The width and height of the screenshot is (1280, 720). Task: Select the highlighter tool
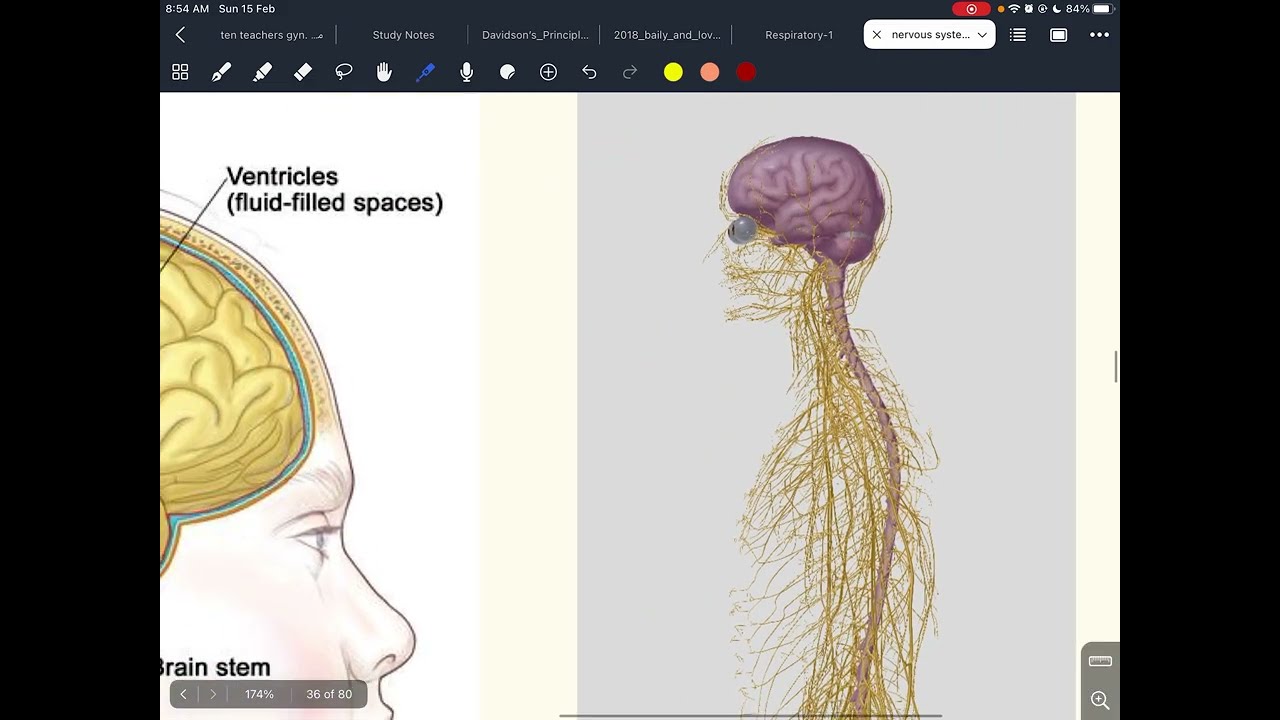tap(262, 72)
